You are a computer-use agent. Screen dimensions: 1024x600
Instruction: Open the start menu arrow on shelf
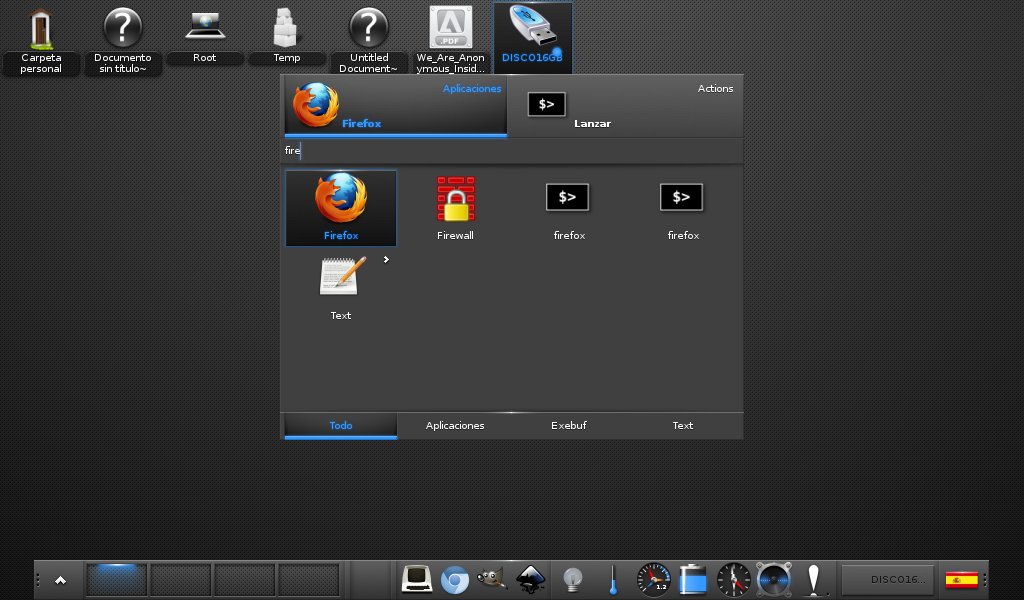[x=61, y=579]
